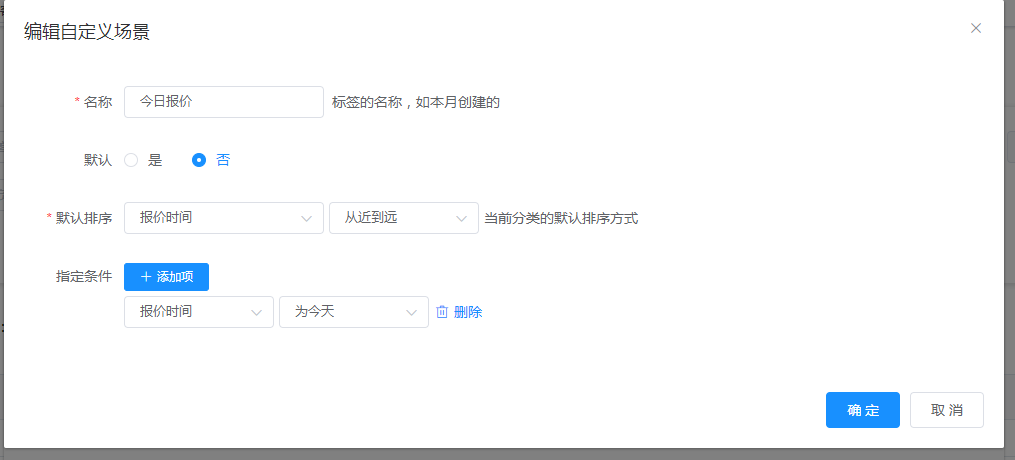Close the 编辑自定义场景 dialog with the X icon
This screenshot has width=1015, height=460.
click(976, 28)
